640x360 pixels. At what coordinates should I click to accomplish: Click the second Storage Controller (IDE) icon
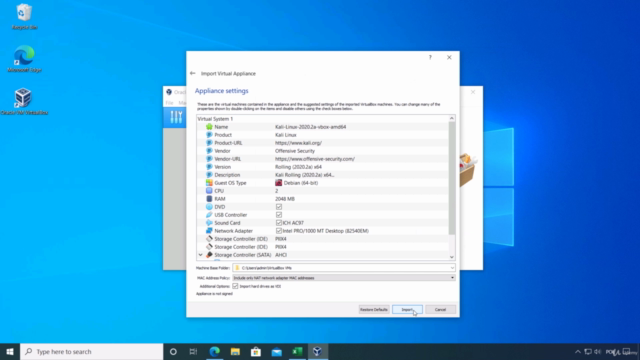tap(209, 247)
